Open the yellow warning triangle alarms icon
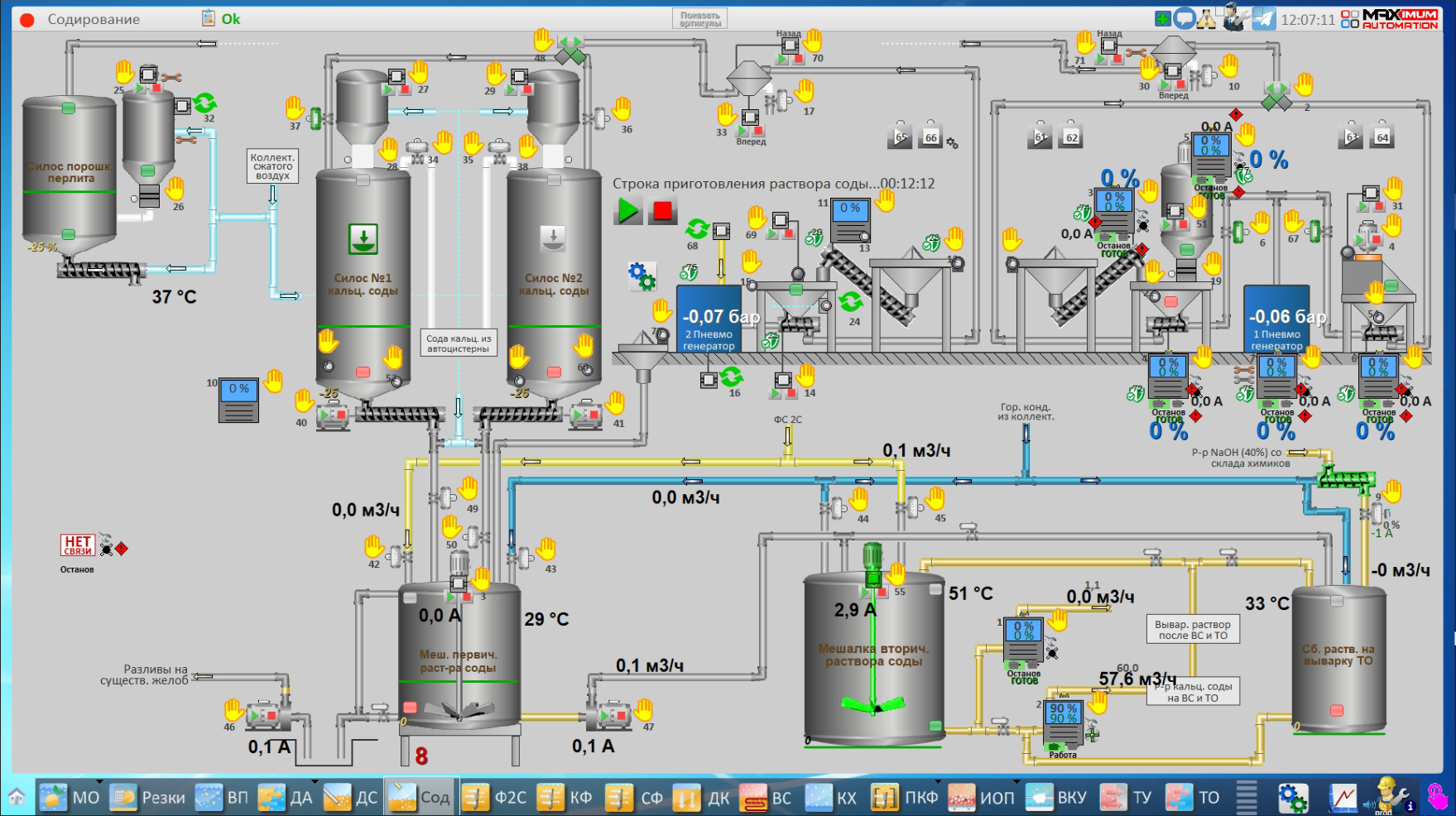 [1206, 18]
